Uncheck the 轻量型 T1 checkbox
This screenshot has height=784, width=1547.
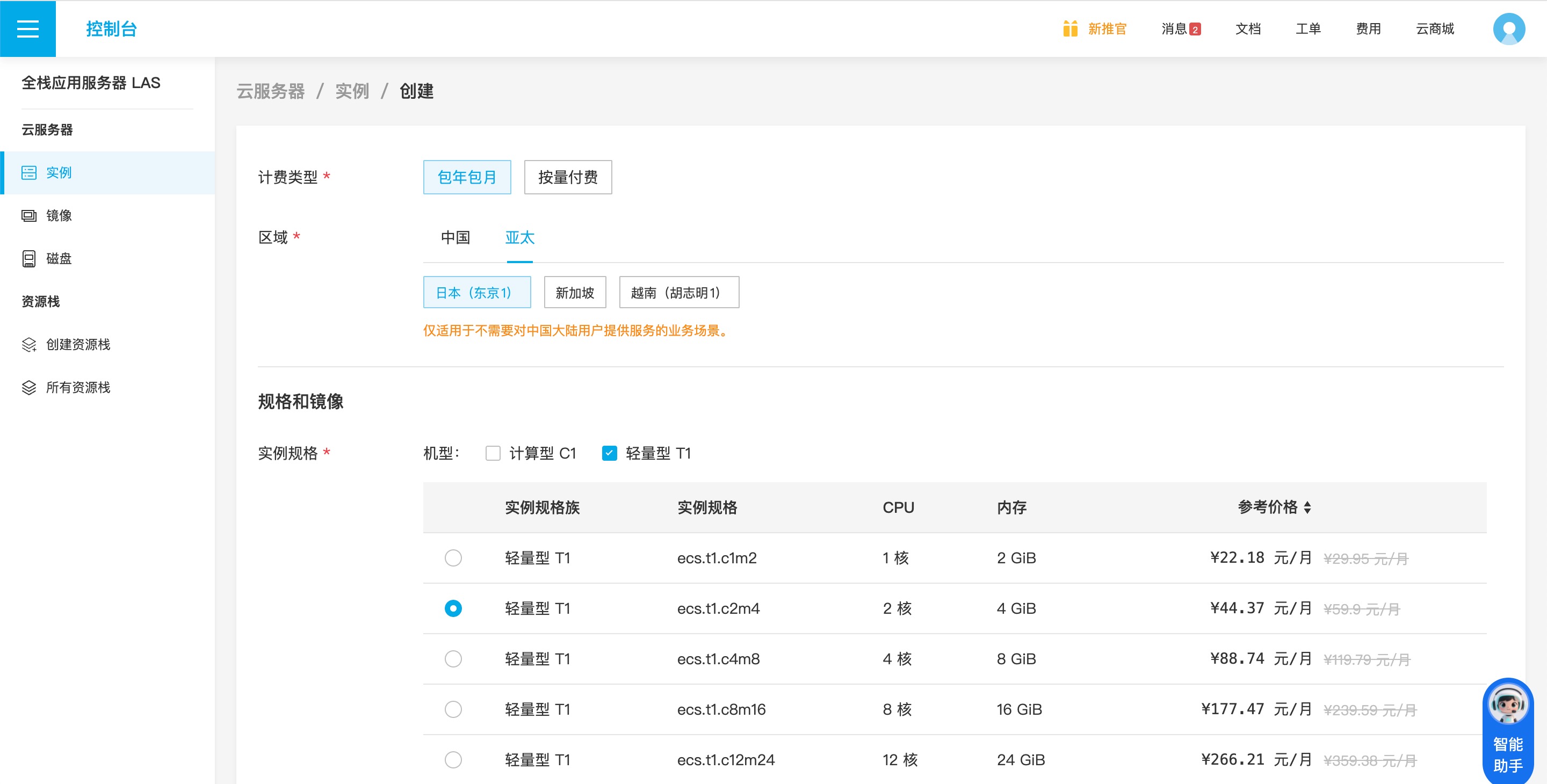tap(609, 453)
